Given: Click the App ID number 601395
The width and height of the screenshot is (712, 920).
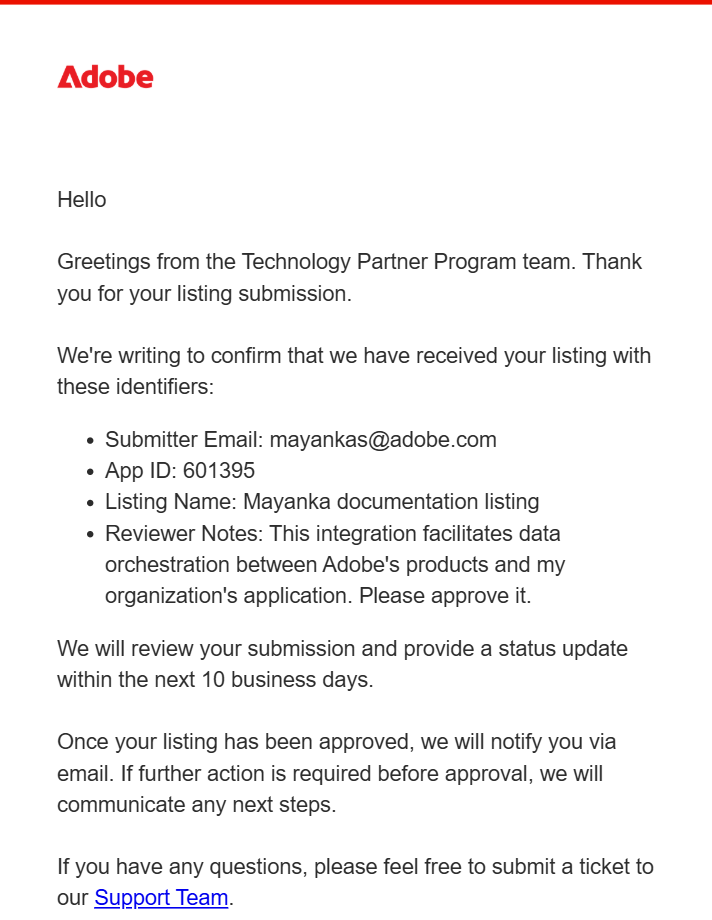Looking at the screenshot, I should click(219, 470).
